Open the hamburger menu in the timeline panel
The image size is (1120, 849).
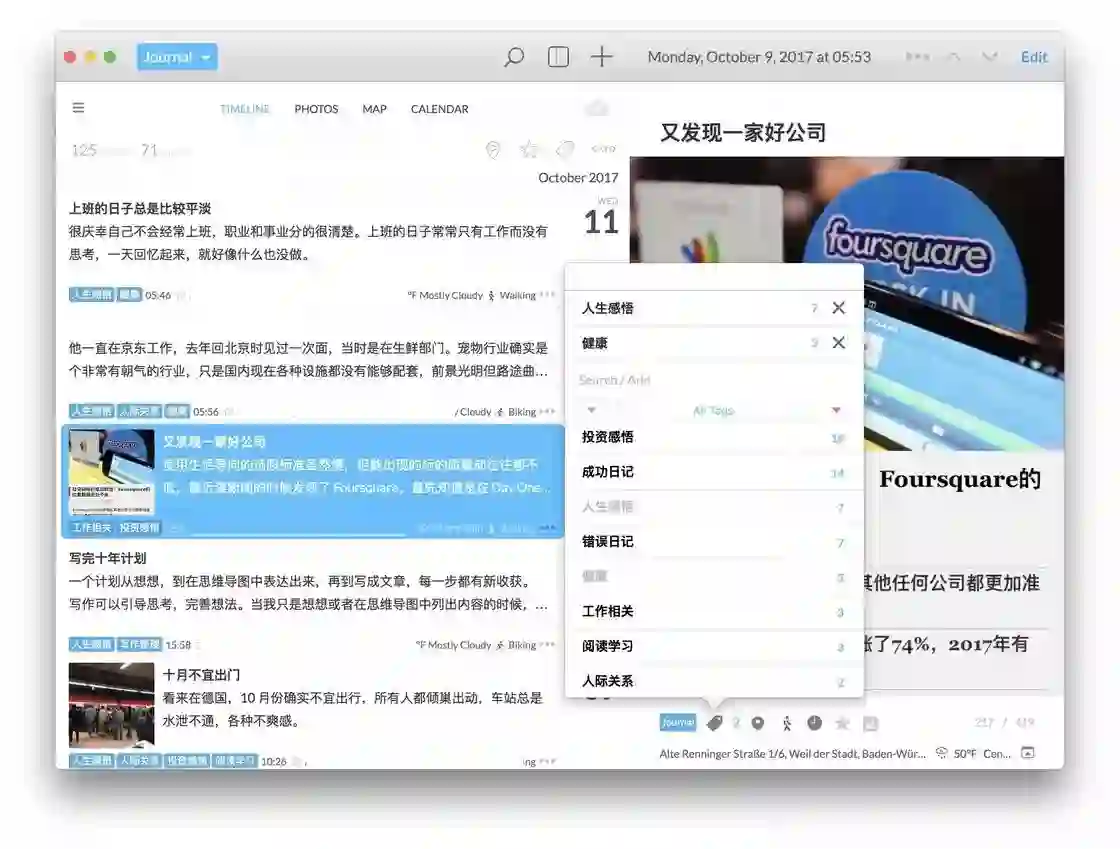[x=79, y=108]
